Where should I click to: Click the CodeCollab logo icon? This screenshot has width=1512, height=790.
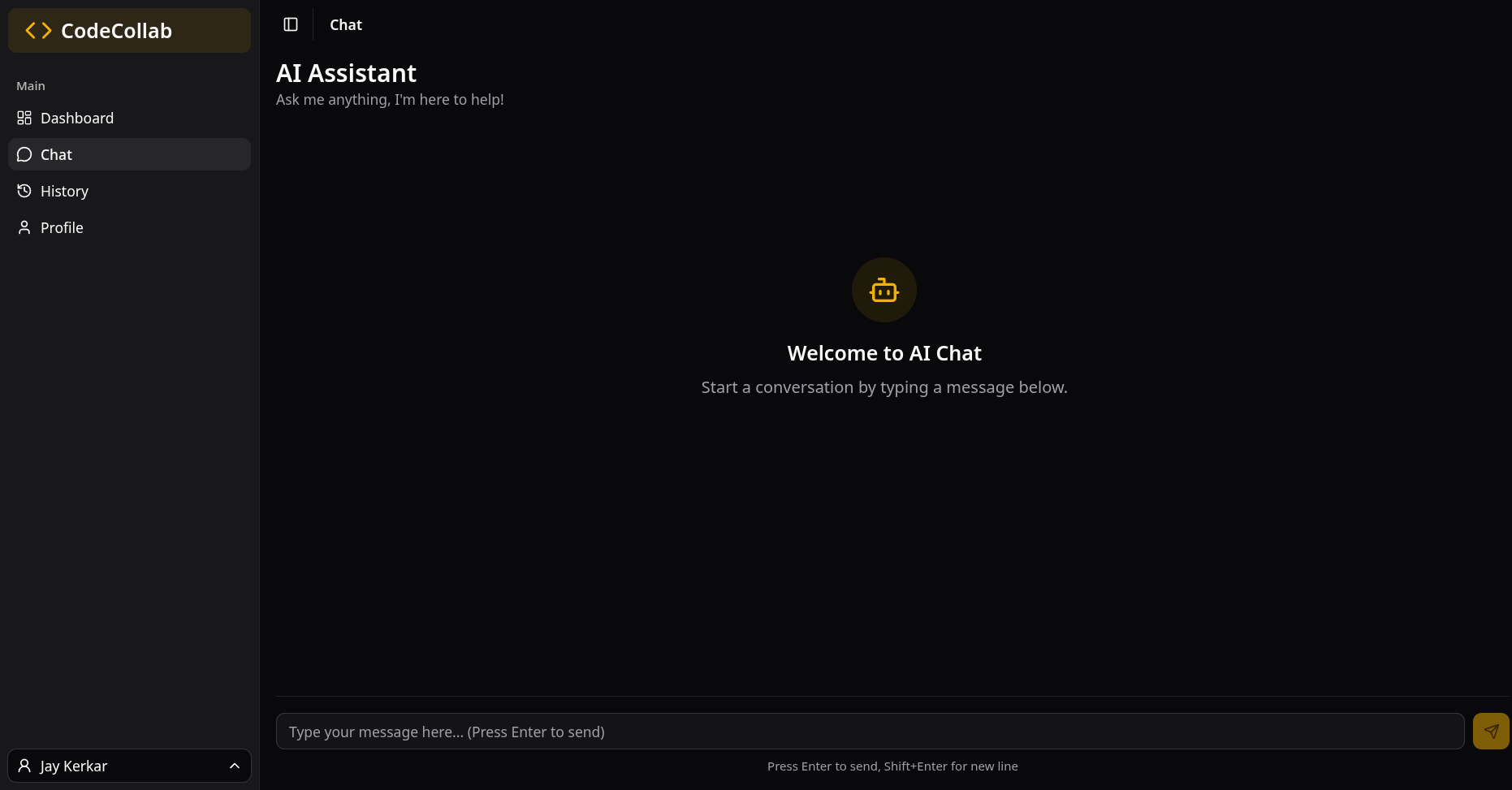pos(37,30)
